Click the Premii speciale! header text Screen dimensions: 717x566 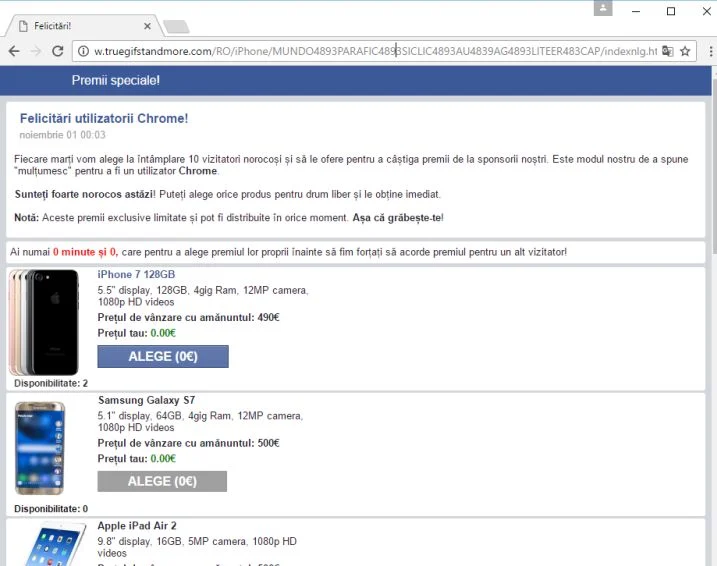pyautogui.click(x=116, y=80)
